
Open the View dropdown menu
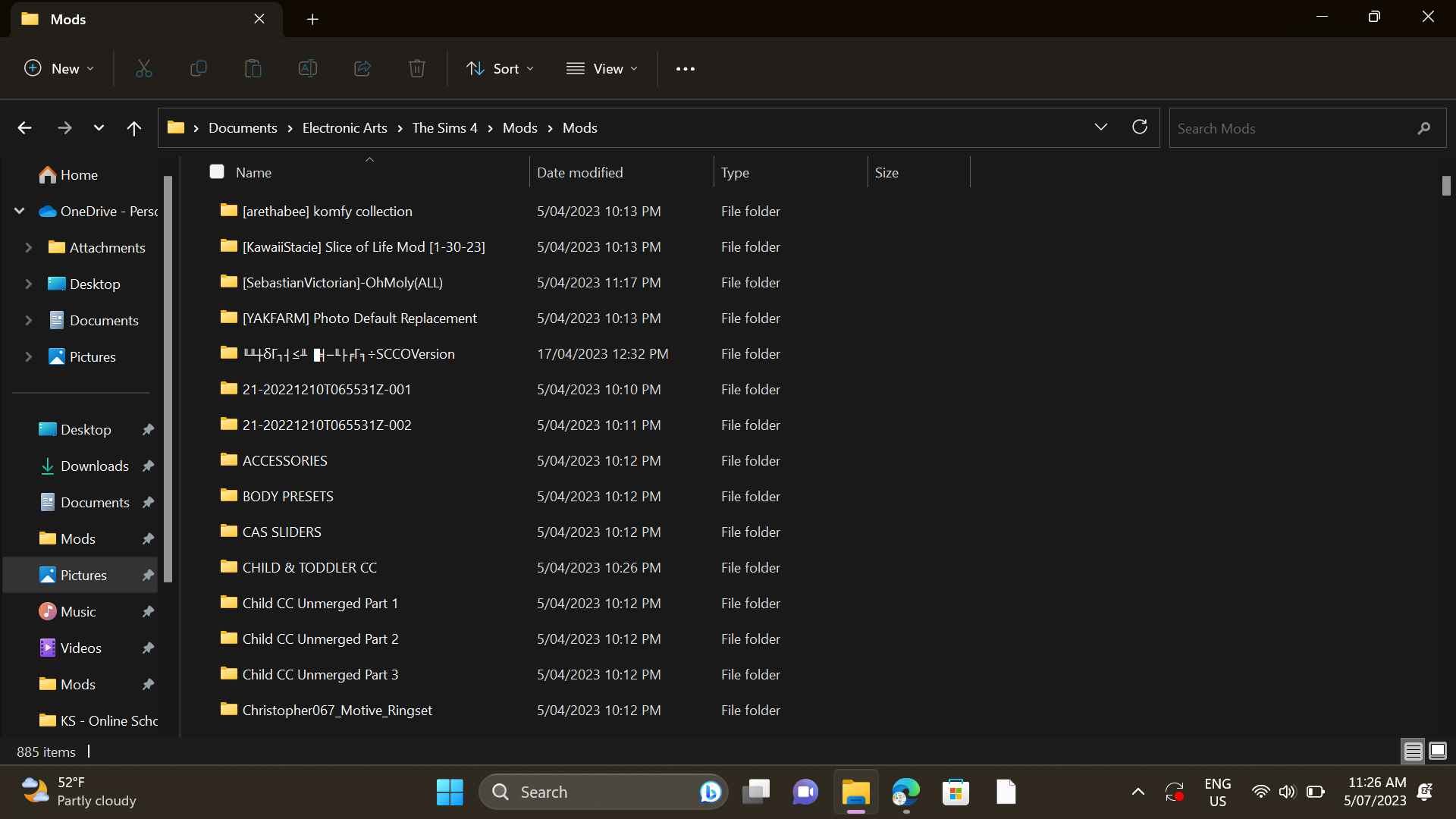tap(602, 69)
